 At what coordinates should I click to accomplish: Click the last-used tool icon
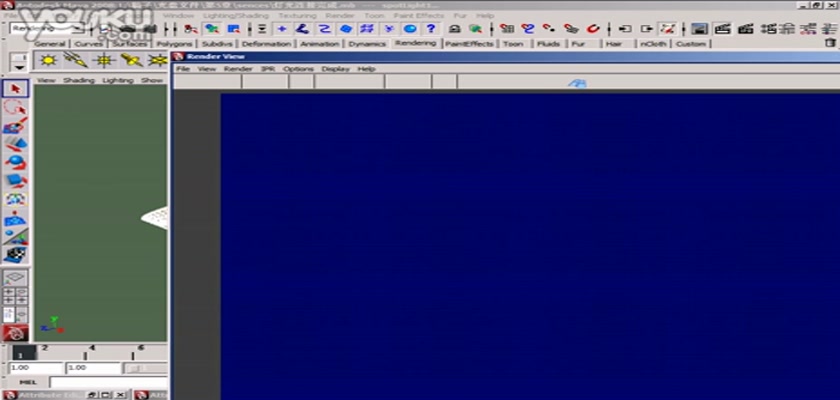[16, 255]
